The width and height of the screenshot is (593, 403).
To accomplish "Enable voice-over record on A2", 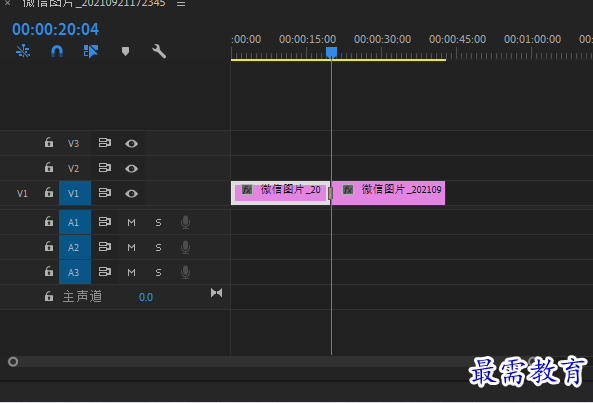I will click(185, 247).
